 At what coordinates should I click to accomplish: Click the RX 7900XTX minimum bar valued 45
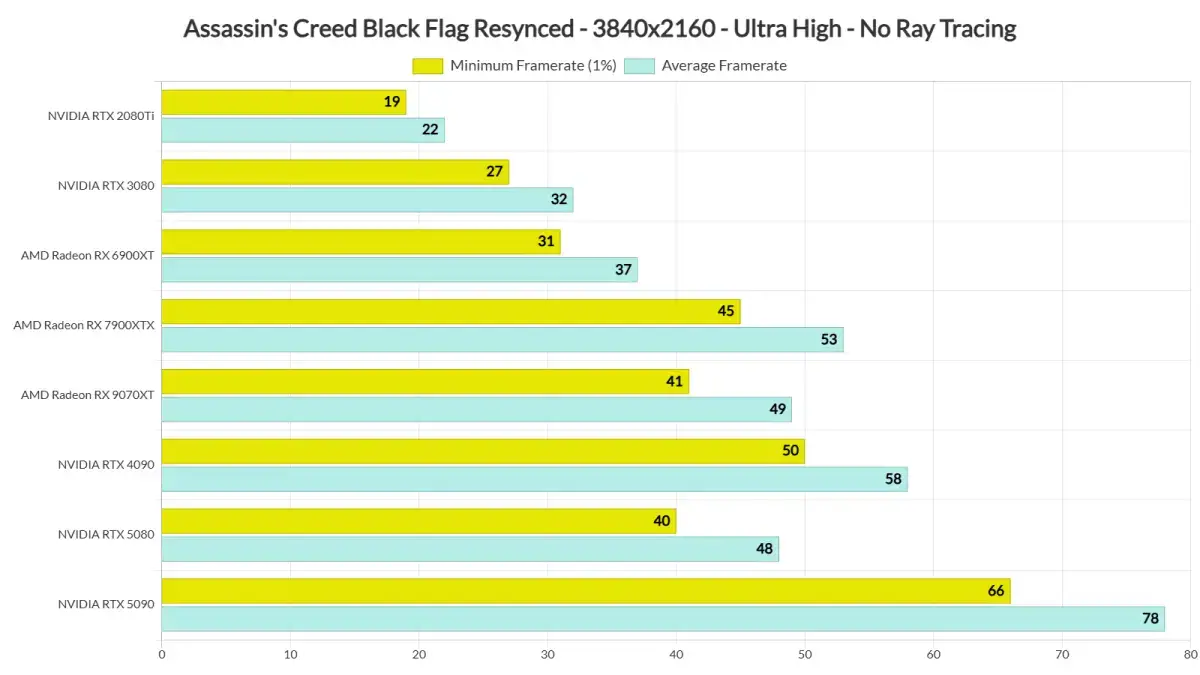tap(451, 311)
